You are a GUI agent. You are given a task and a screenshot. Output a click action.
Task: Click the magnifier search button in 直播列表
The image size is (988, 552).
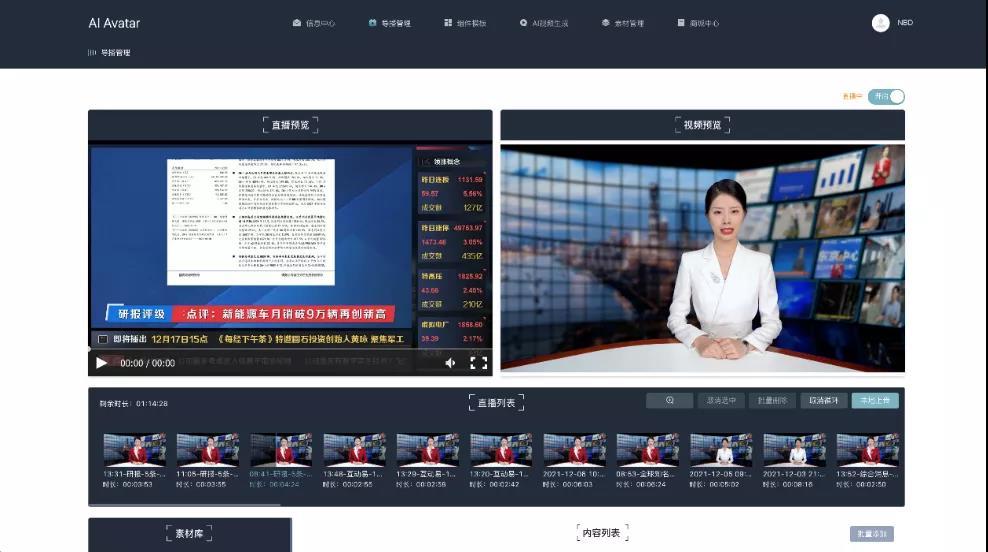(670, 401)
